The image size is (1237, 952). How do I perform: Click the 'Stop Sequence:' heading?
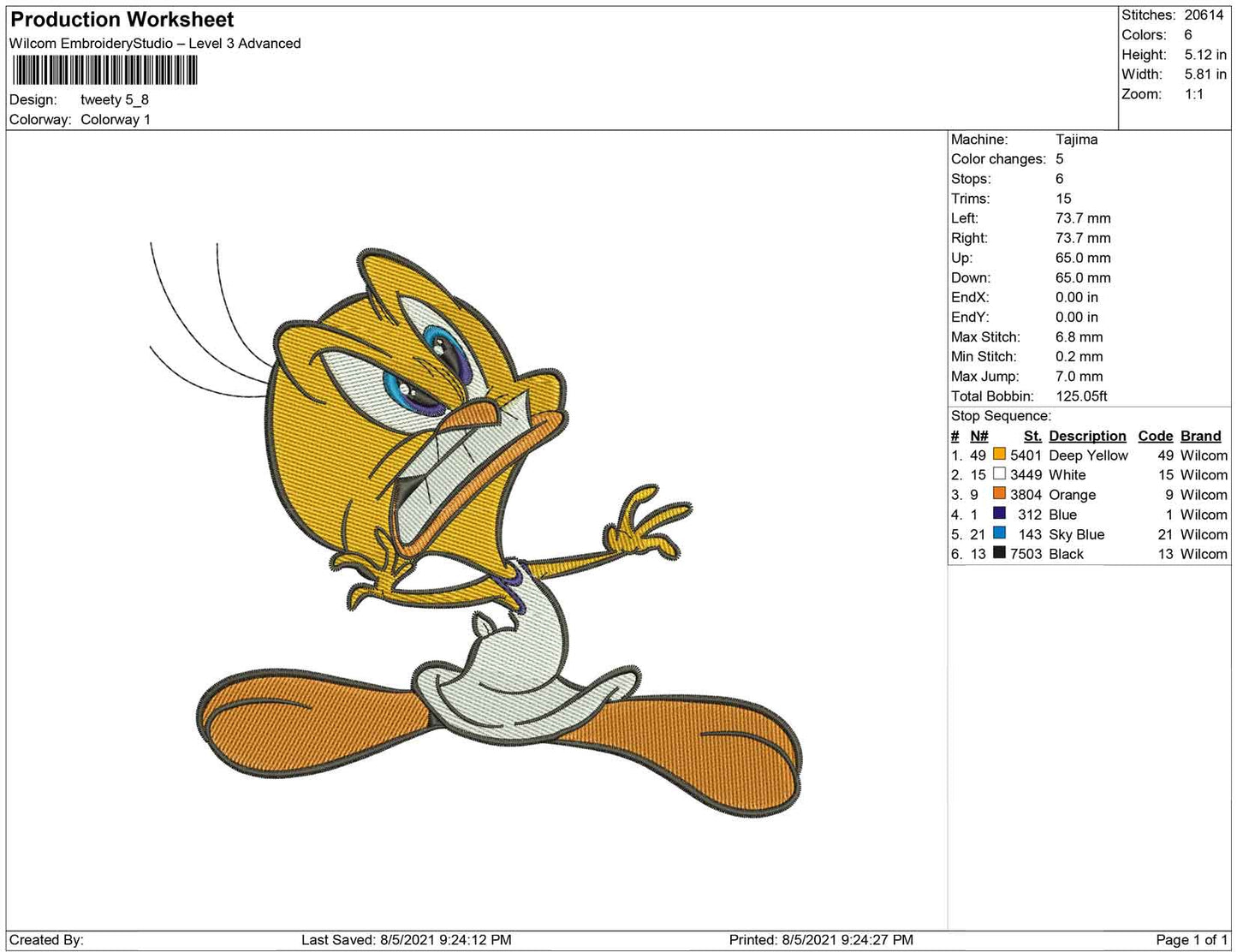pos(1001,415)
